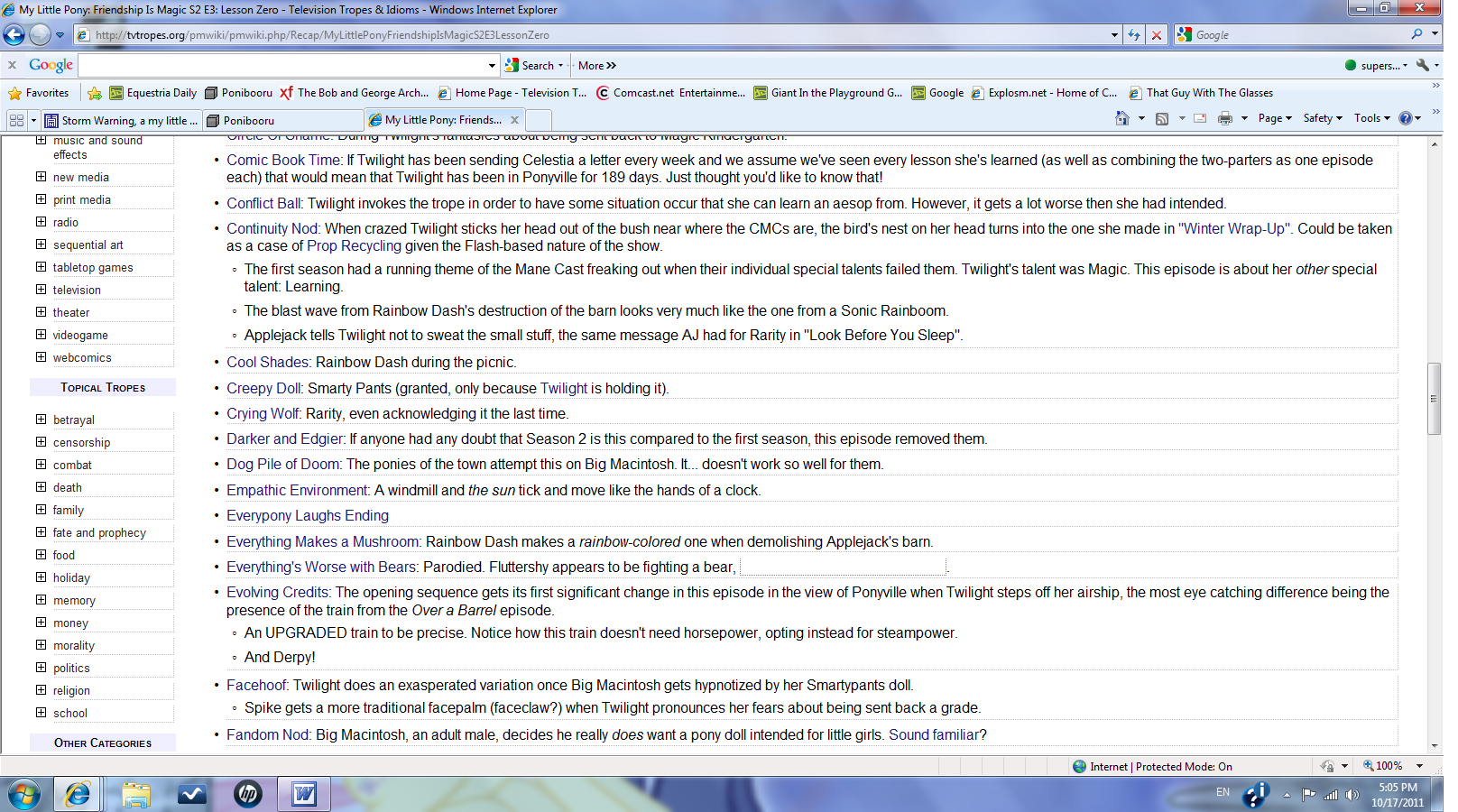Open the Comcast.net Entertainment favorite
The image size is (1458, 812).
coord(671,92)
